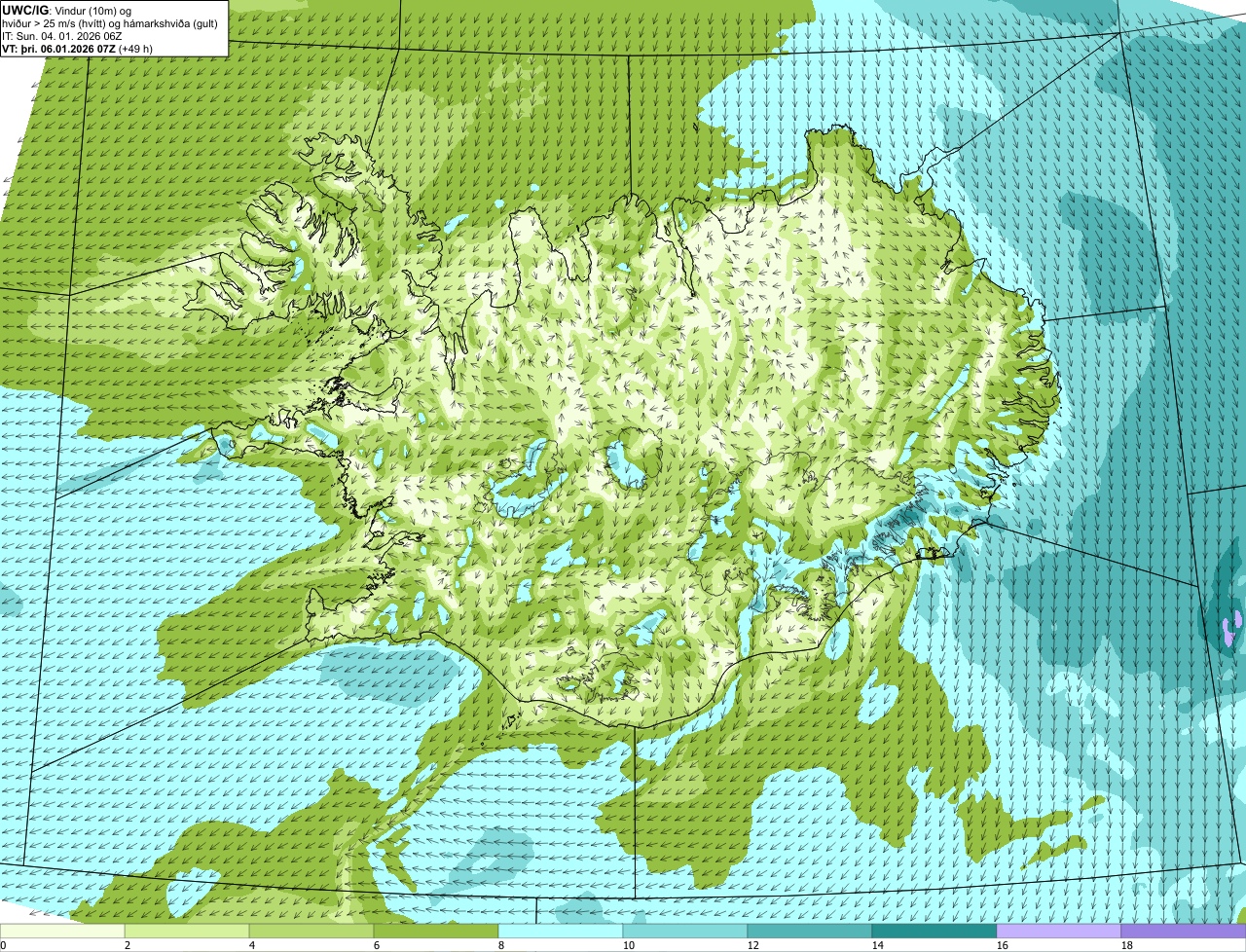
Task: Click the "16" tick label on color scale
Action: [1003, 945]
